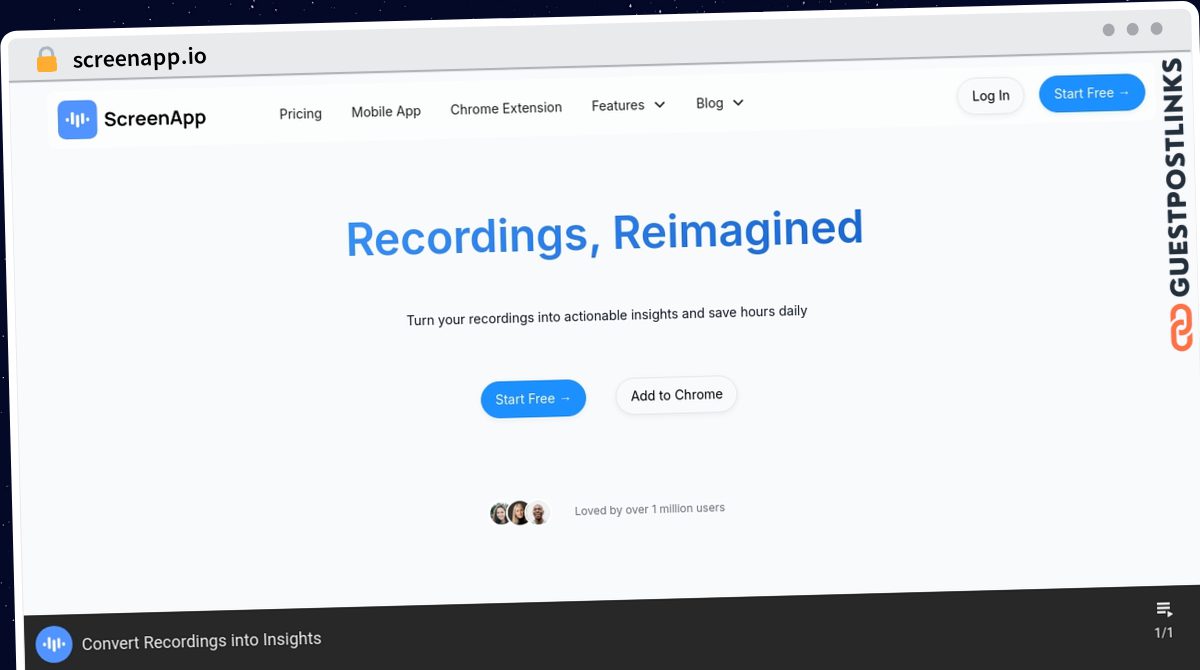Click the ScreenApp waveform logo icon
Image resolution: width=1200 pixels, height=670 pixels.
click(77, 119)
